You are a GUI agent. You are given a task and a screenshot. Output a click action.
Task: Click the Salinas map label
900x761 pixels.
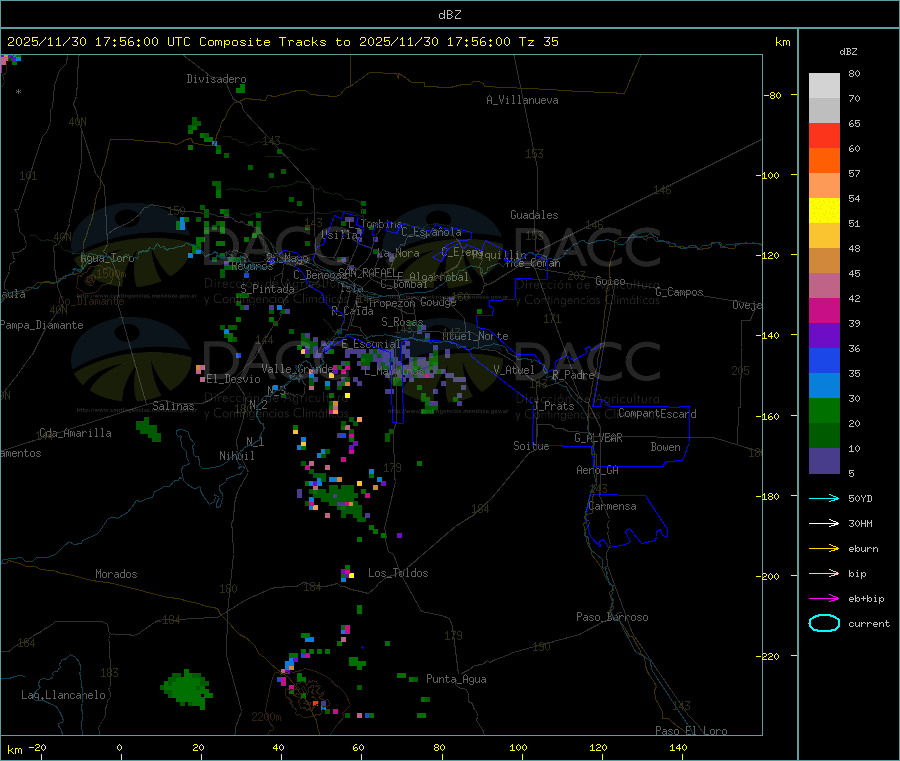point(173,406)
